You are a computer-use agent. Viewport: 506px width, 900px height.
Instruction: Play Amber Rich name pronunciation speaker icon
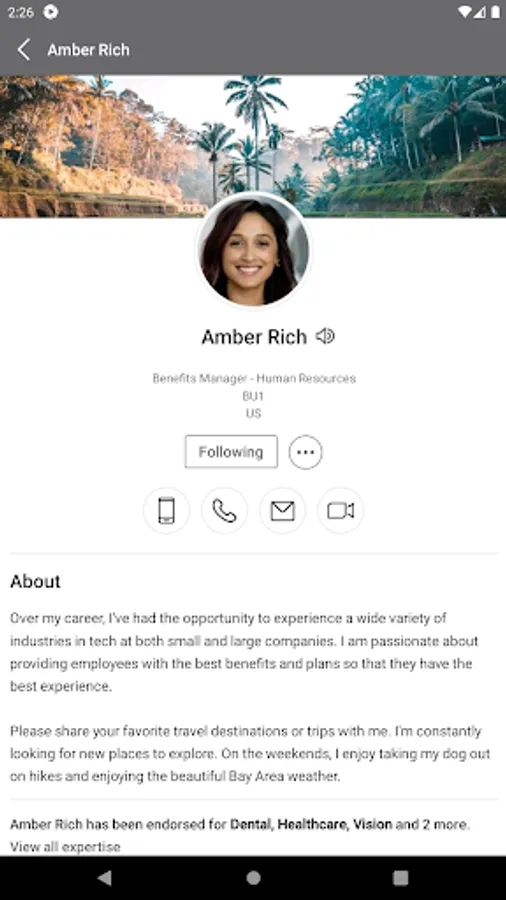pos(325,336)
